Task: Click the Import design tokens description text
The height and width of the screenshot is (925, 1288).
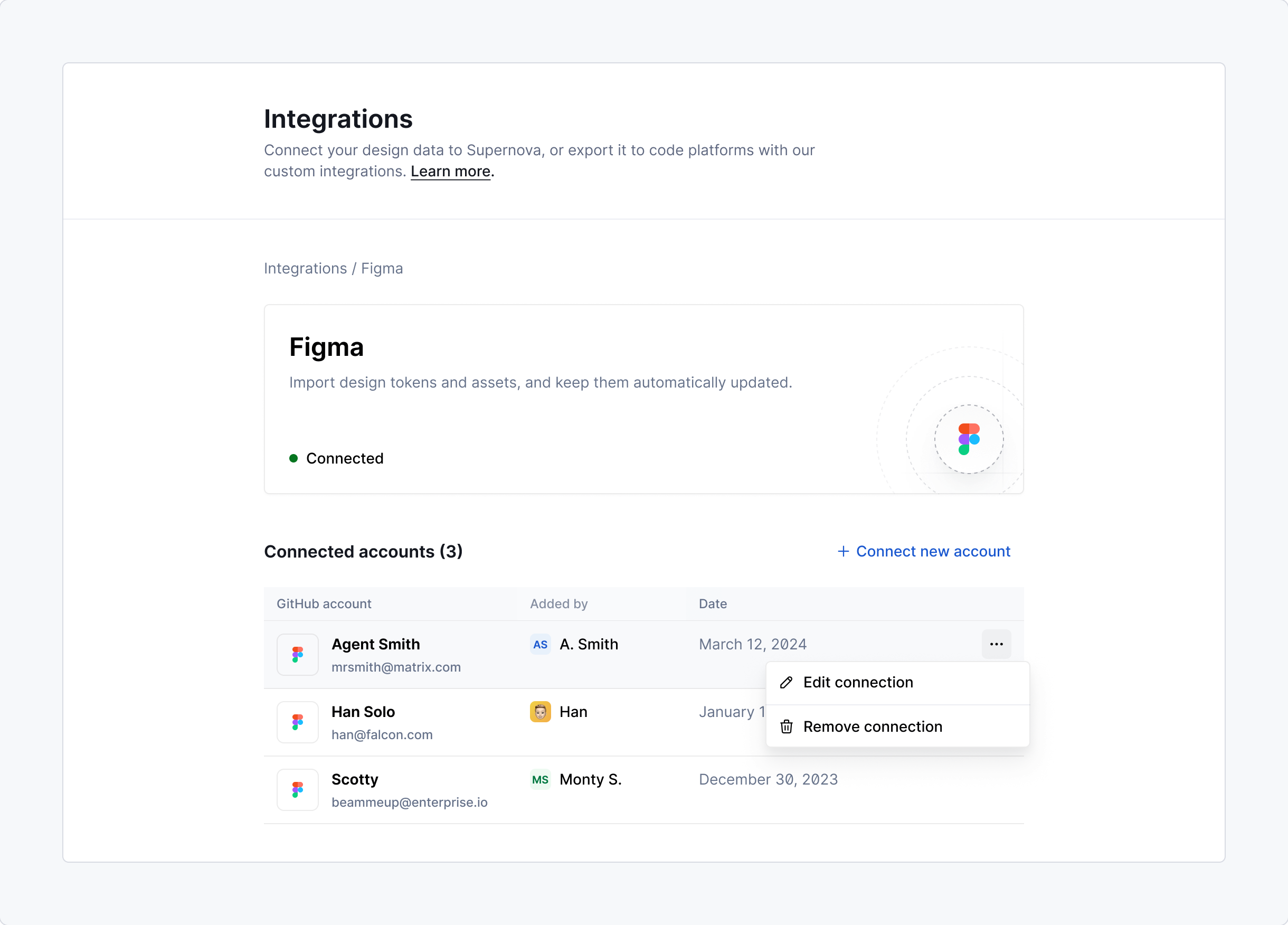Action: coord(541,382)
